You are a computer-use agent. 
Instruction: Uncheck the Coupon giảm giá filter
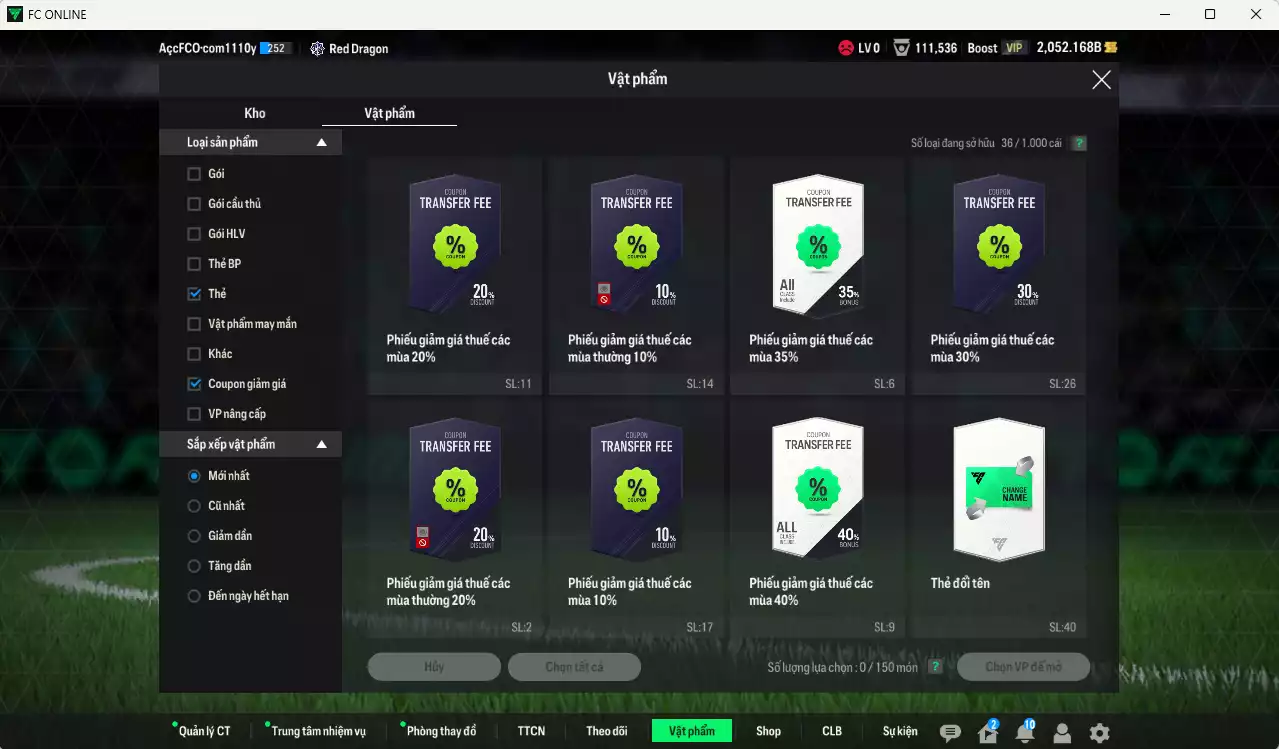point(194,384)
